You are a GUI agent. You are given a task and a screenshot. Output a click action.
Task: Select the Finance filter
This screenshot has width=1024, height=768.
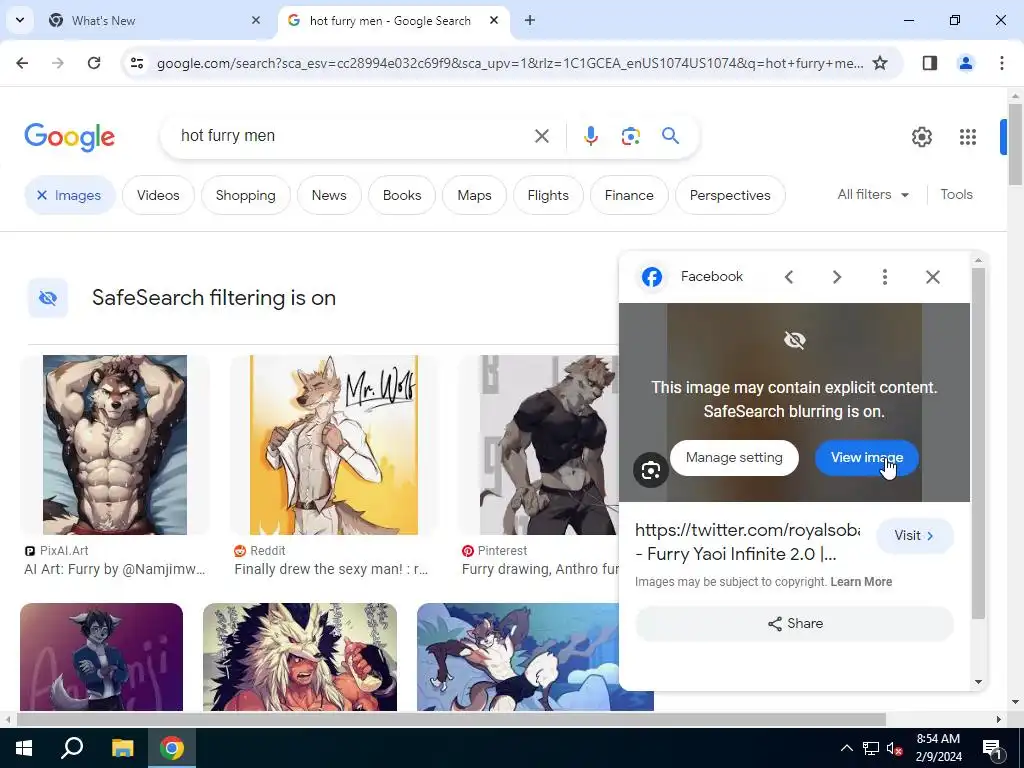629,195
